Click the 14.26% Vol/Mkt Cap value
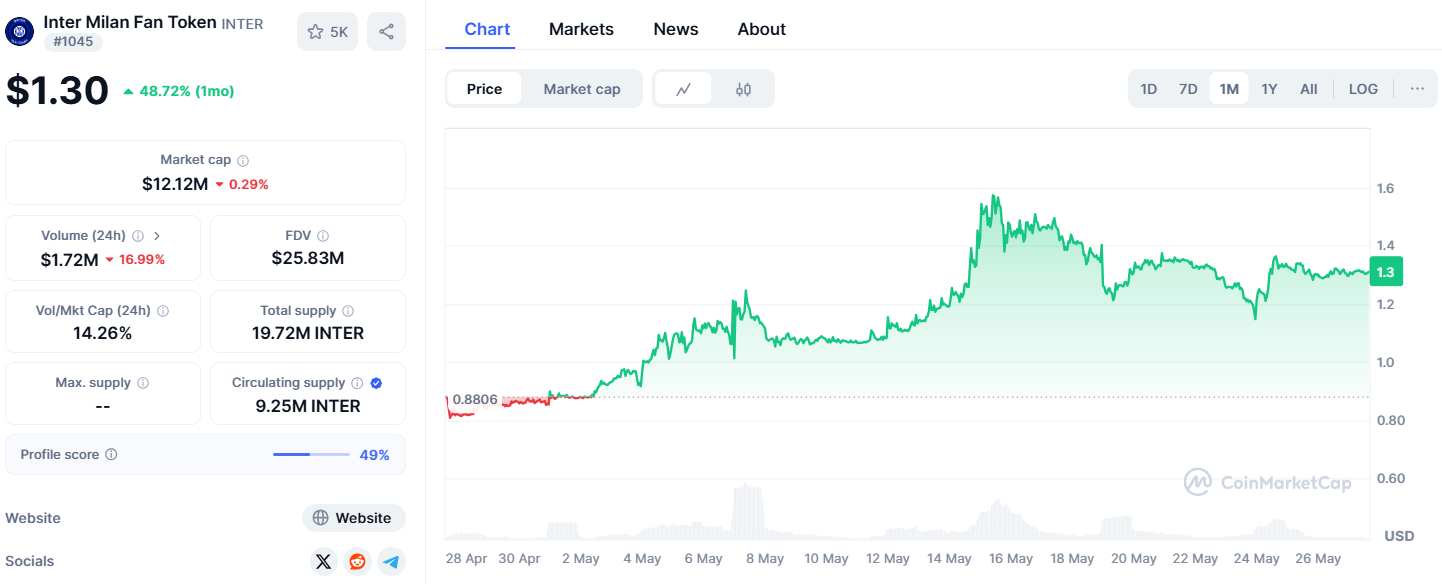 103,333
